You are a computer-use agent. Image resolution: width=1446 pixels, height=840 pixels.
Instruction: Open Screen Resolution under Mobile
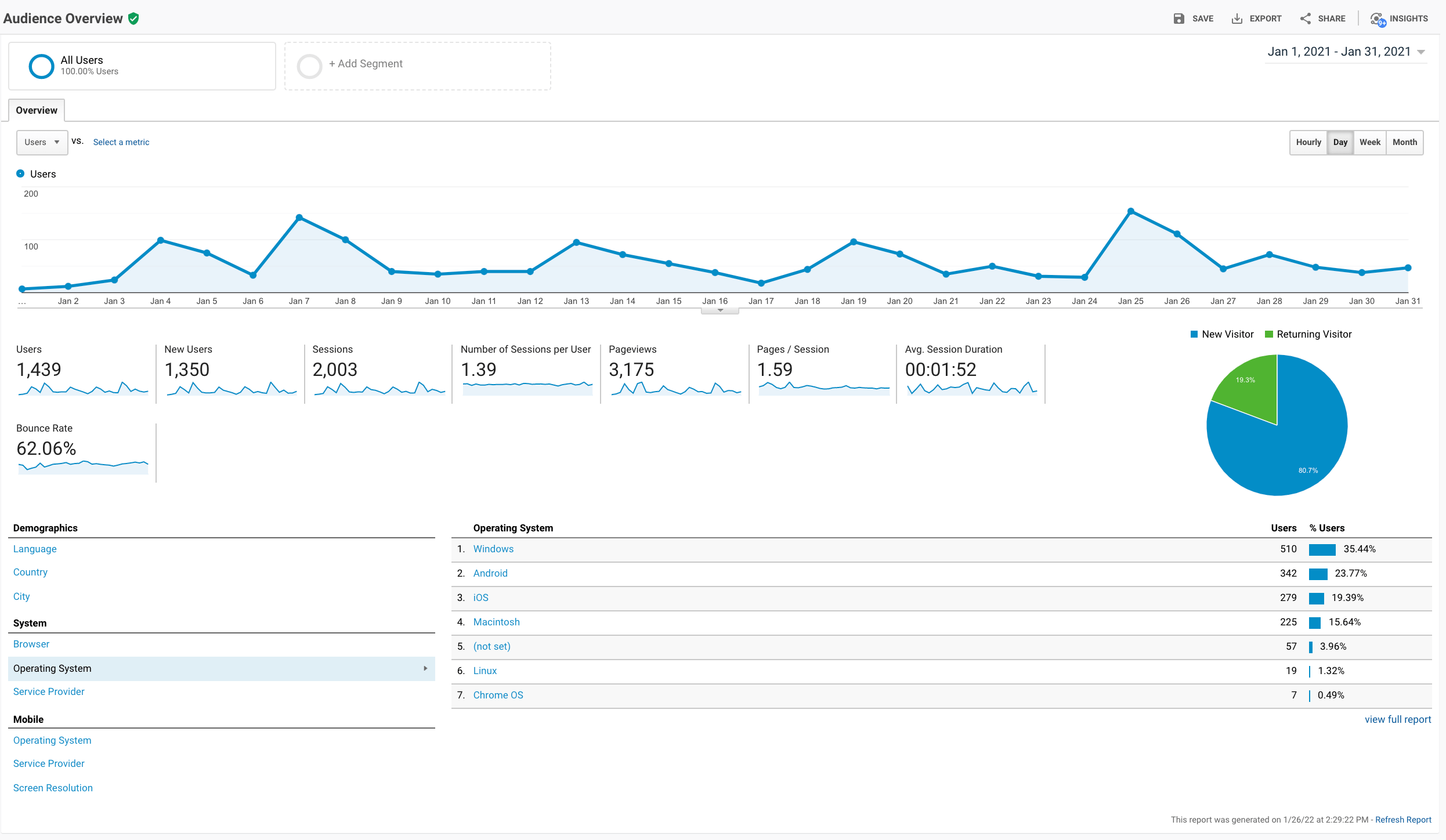click(x=53, y=787)
